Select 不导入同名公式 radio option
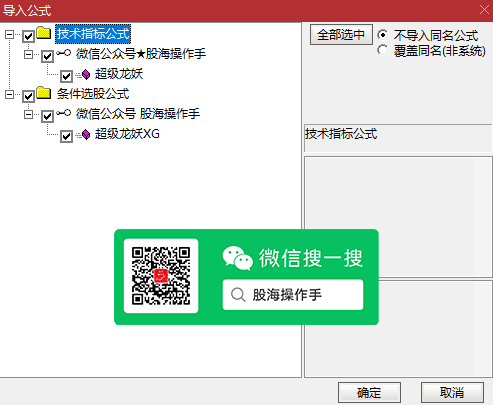 [382, 35]
